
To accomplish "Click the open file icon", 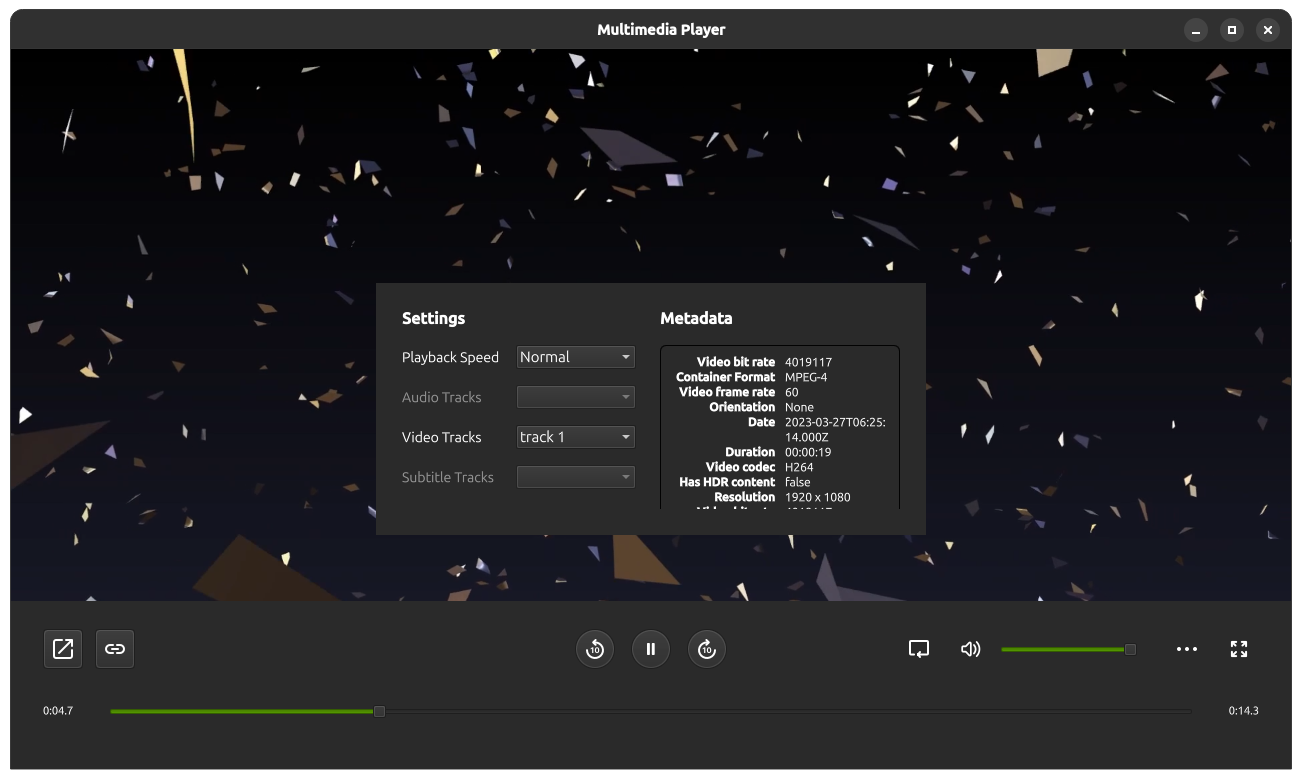I will pos(63,649).
